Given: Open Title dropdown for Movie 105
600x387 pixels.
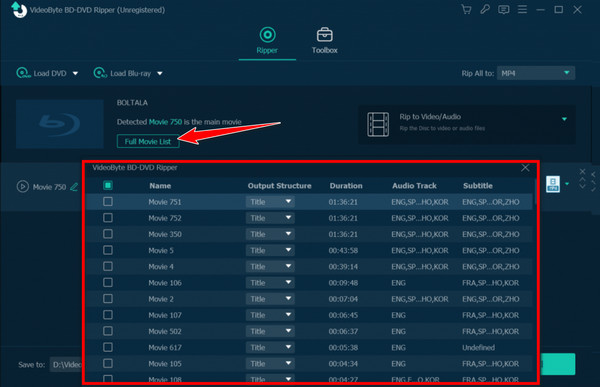Looking at the screenshot, I should [x=270, y=364].
